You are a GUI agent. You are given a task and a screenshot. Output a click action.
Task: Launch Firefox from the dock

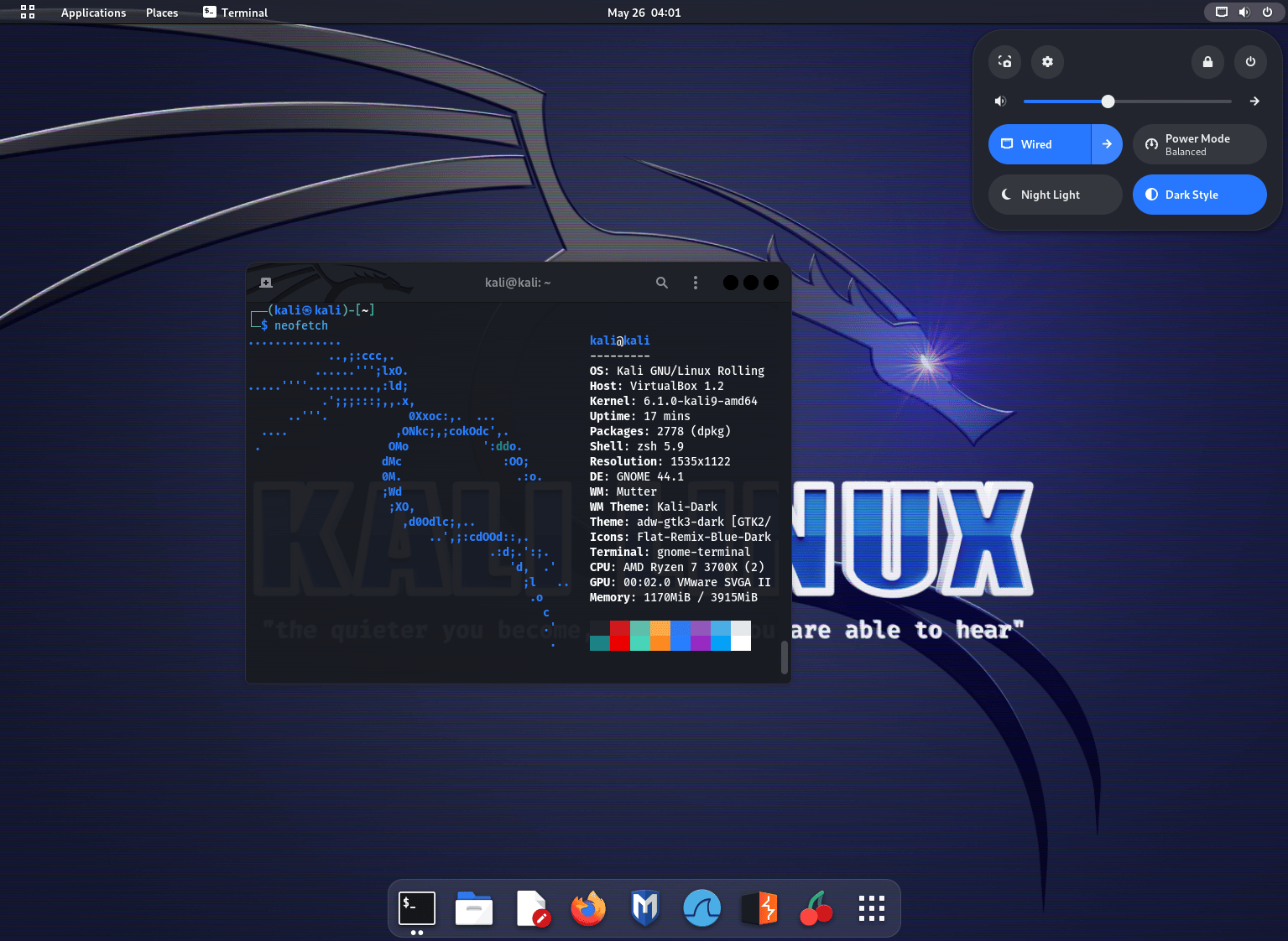[588, 908]
